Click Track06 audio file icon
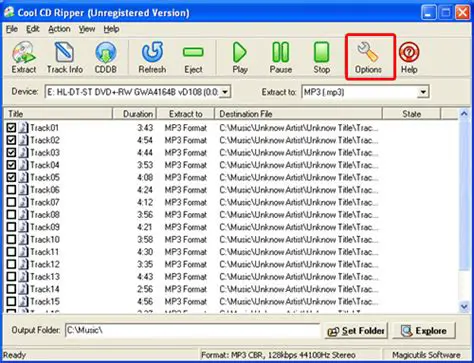 23,190
